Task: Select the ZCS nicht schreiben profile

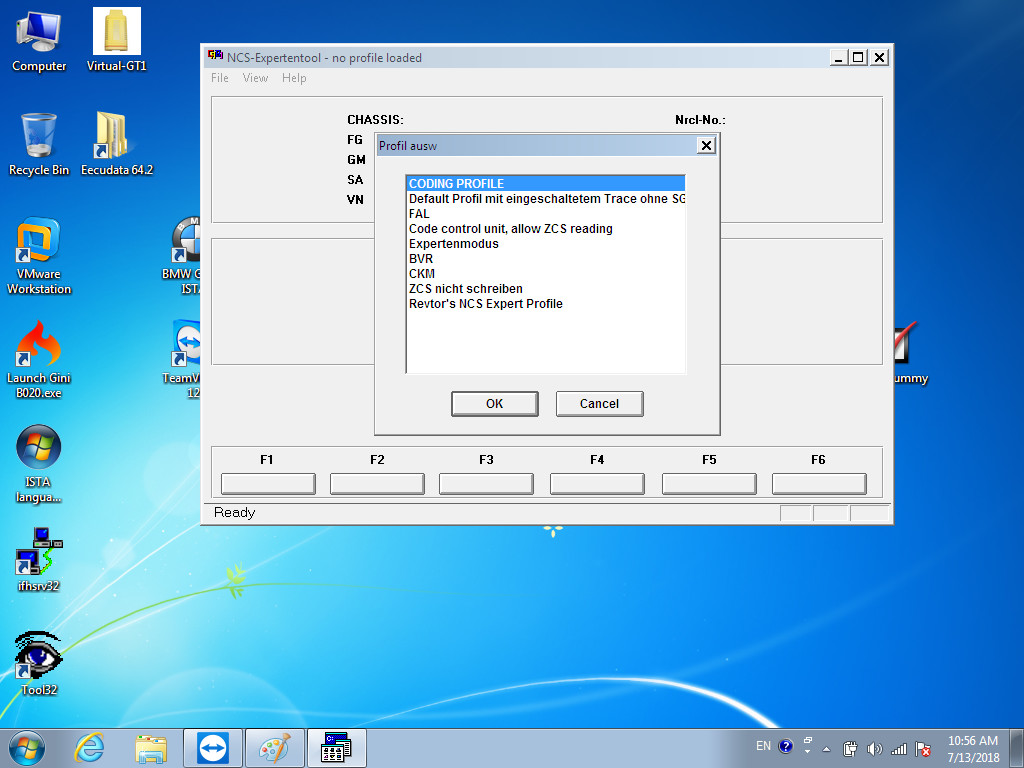Action: click(465, 289)
